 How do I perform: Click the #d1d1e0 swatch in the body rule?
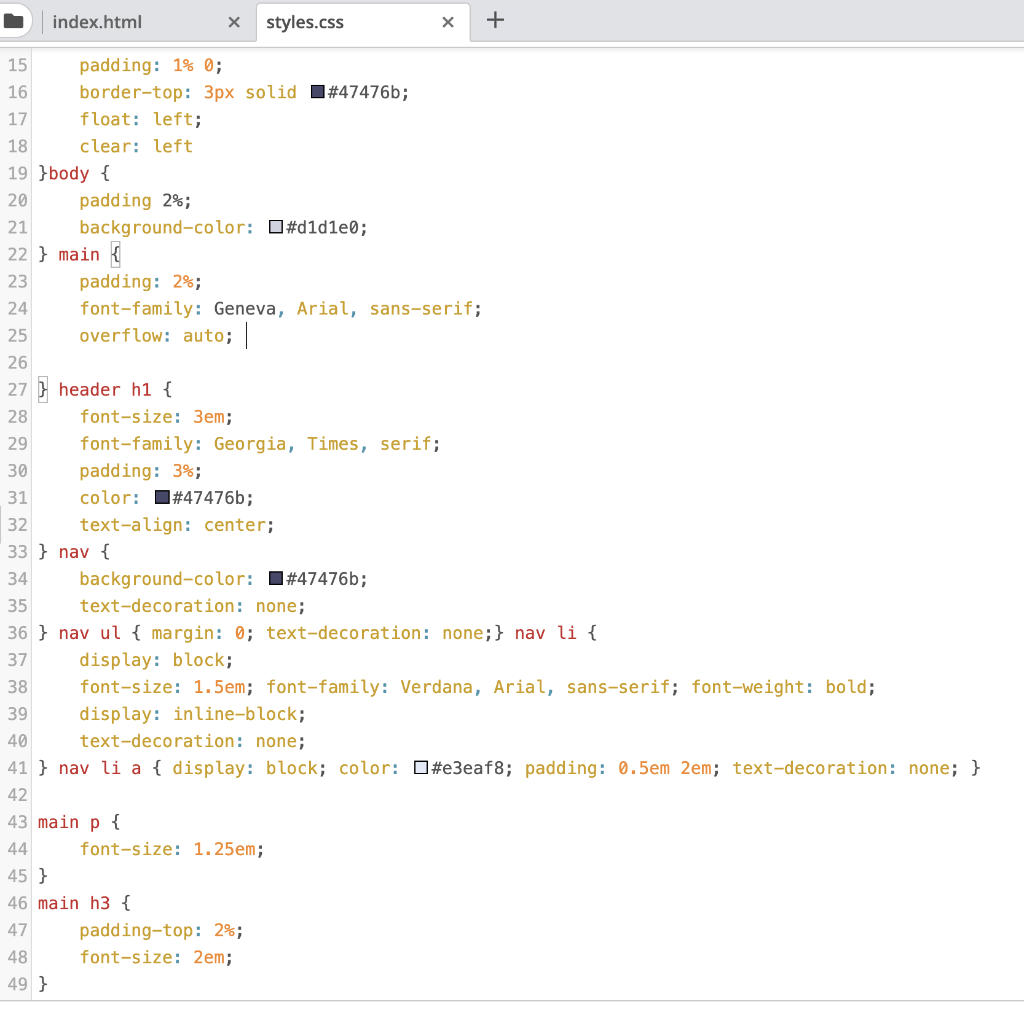[274, 227]
